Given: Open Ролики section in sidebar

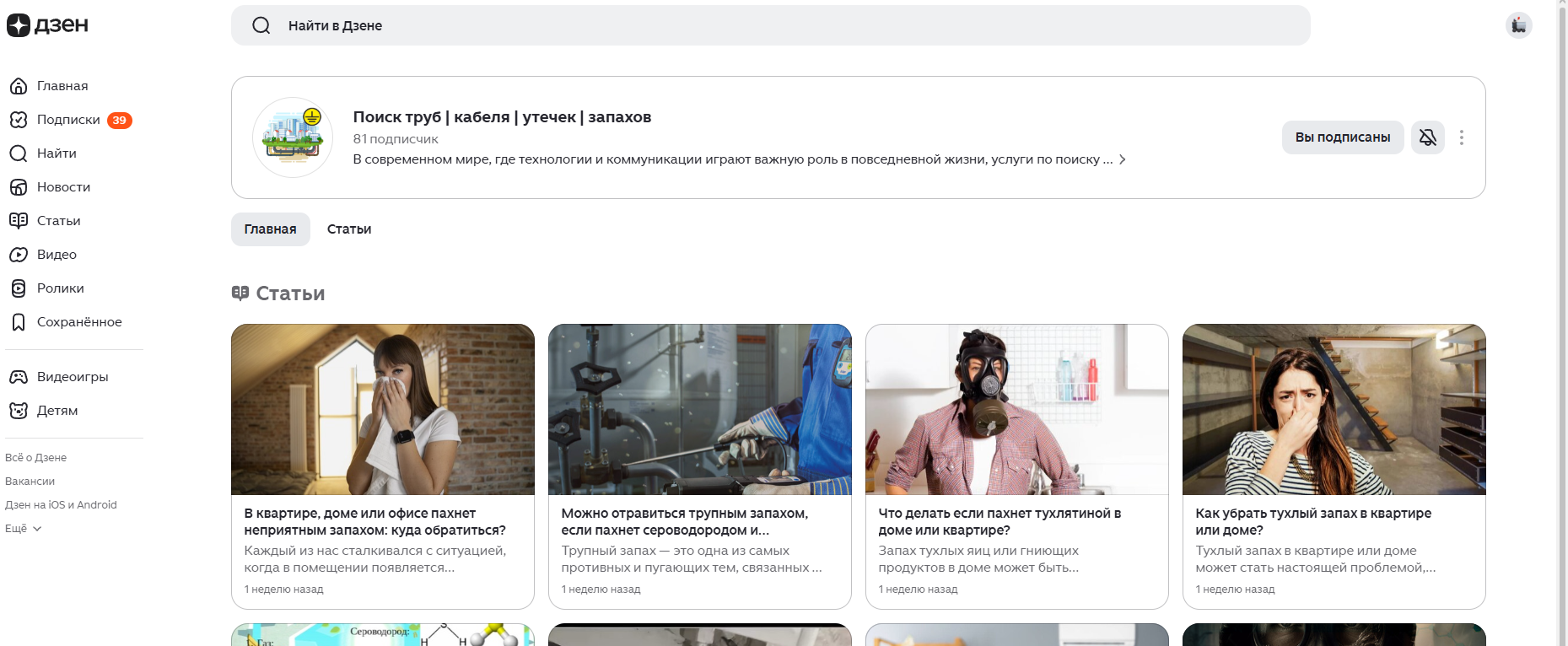Looking at the screenshot, I should point(60,288).
